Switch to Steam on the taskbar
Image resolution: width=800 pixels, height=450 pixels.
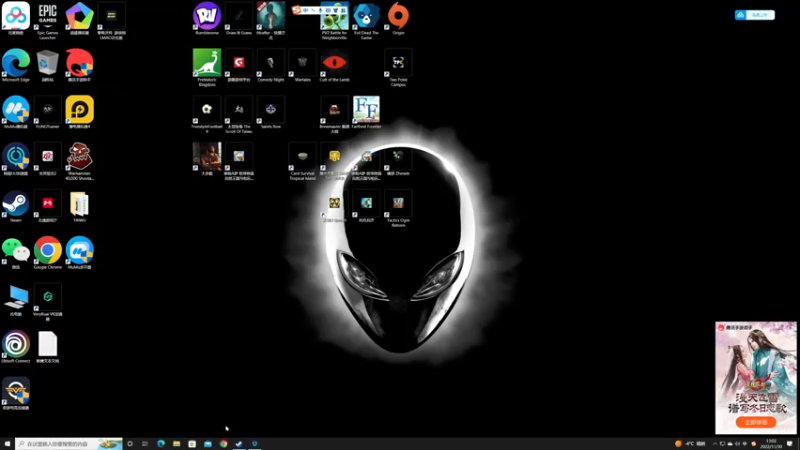click(239, 444)
